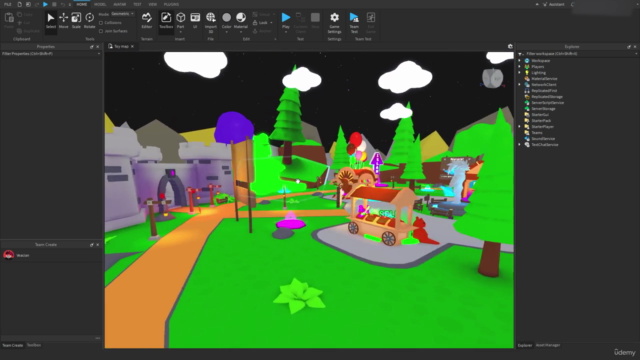Expand the NetworkClient tree node

click(520, 84)
